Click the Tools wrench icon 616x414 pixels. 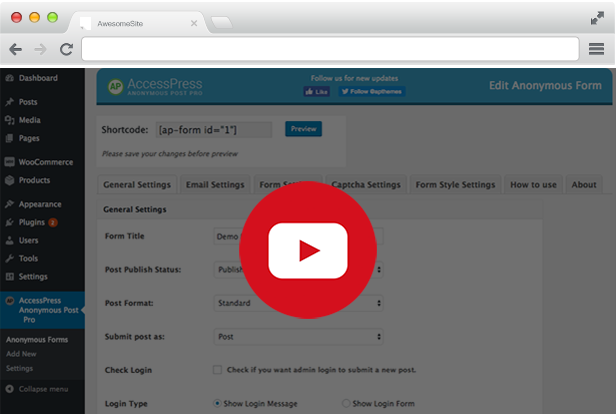(10, 258)
